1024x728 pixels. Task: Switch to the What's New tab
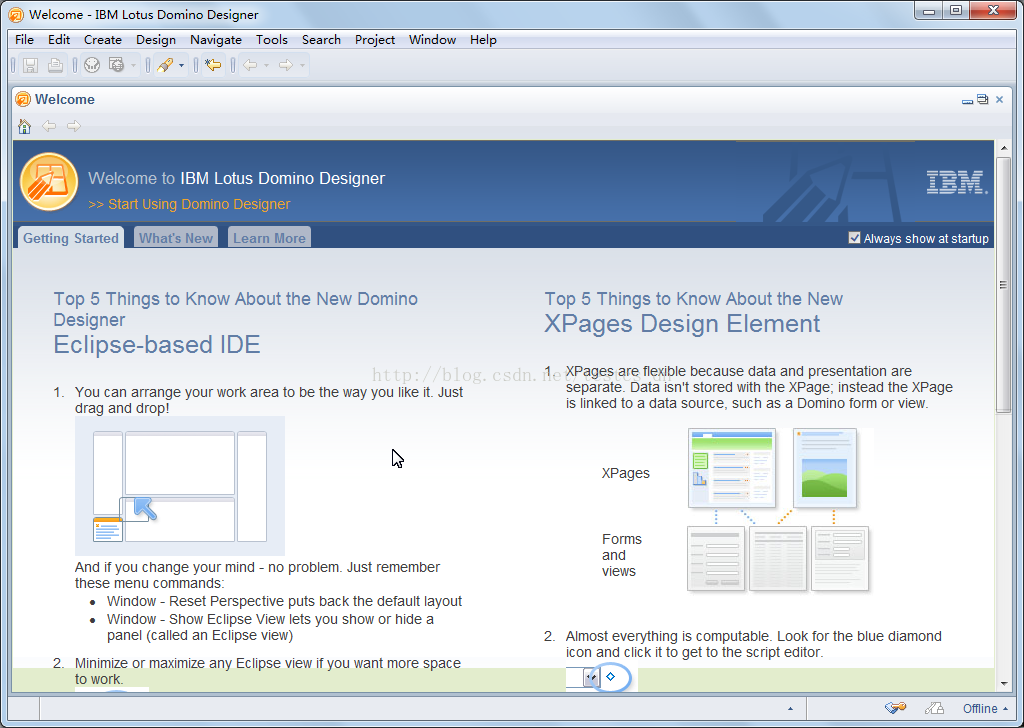(x=176, y=238)
